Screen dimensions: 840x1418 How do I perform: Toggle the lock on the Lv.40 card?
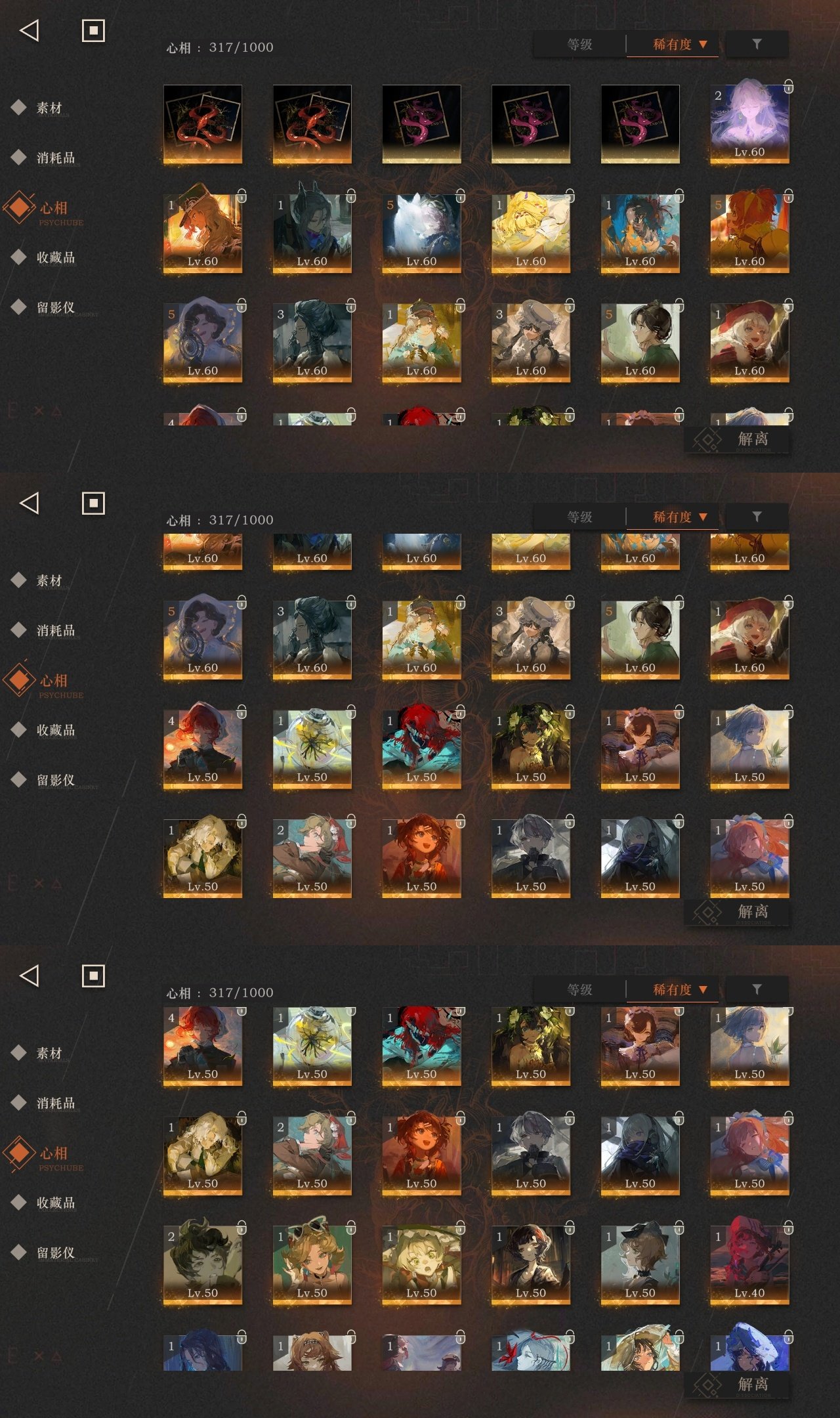point(788,1227)
